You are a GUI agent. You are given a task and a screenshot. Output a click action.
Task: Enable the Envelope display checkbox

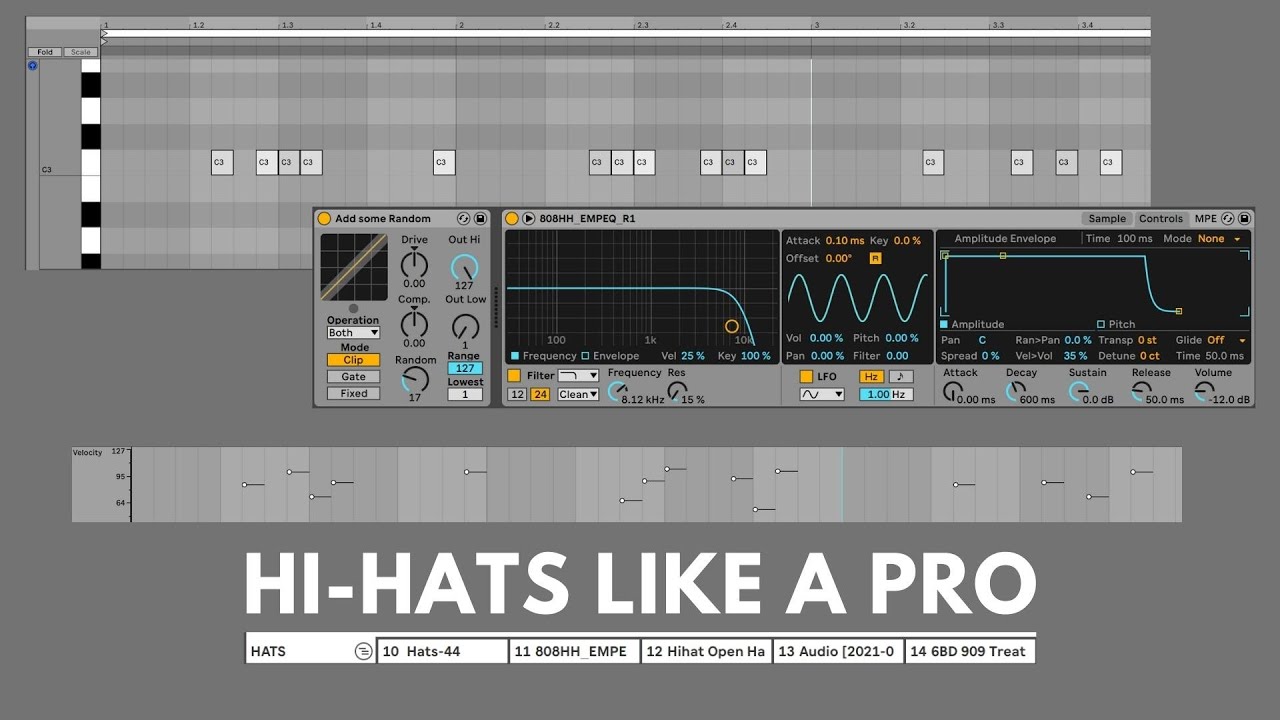[585, 356]
